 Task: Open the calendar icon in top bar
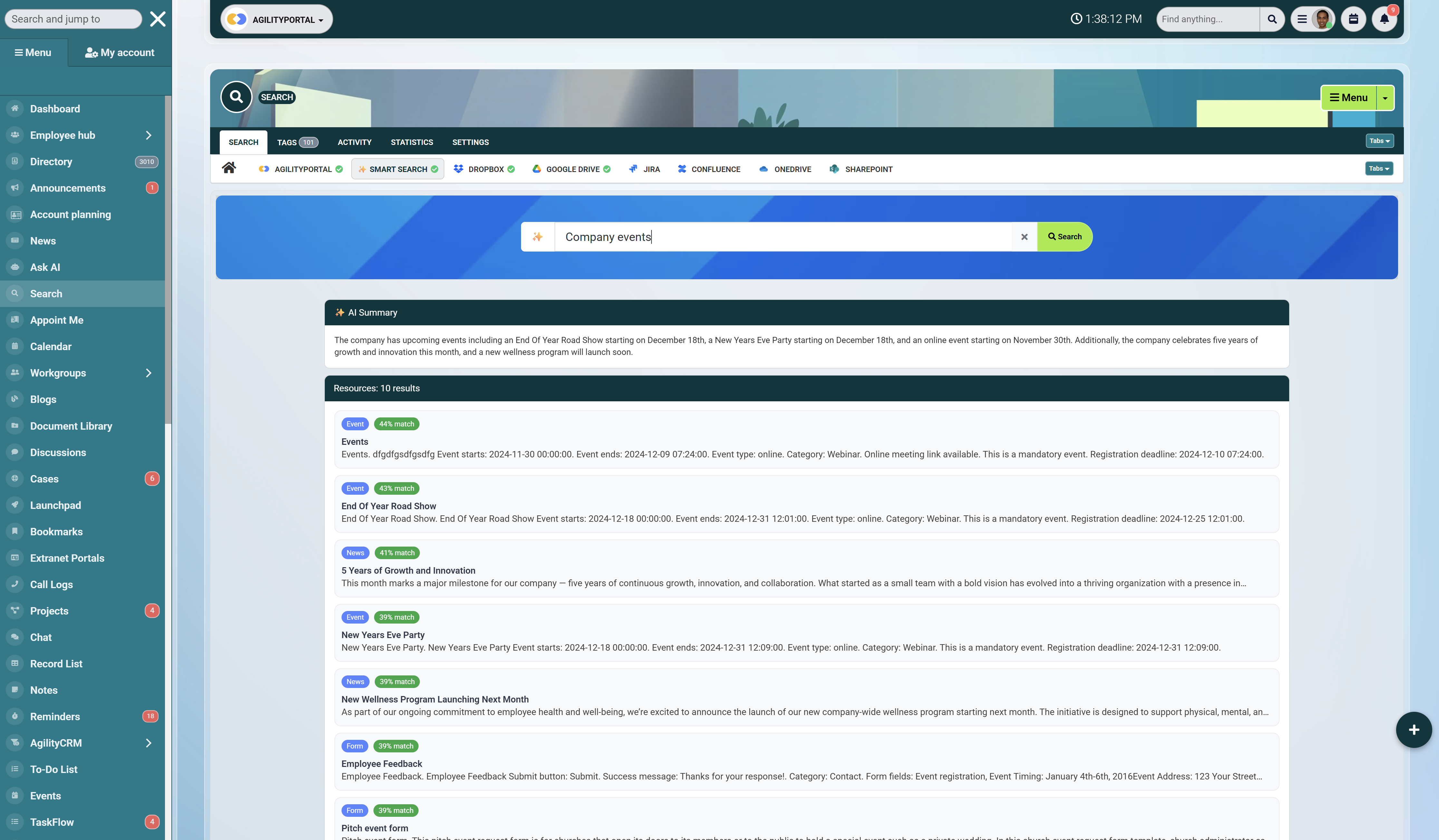click(1353, 19)
